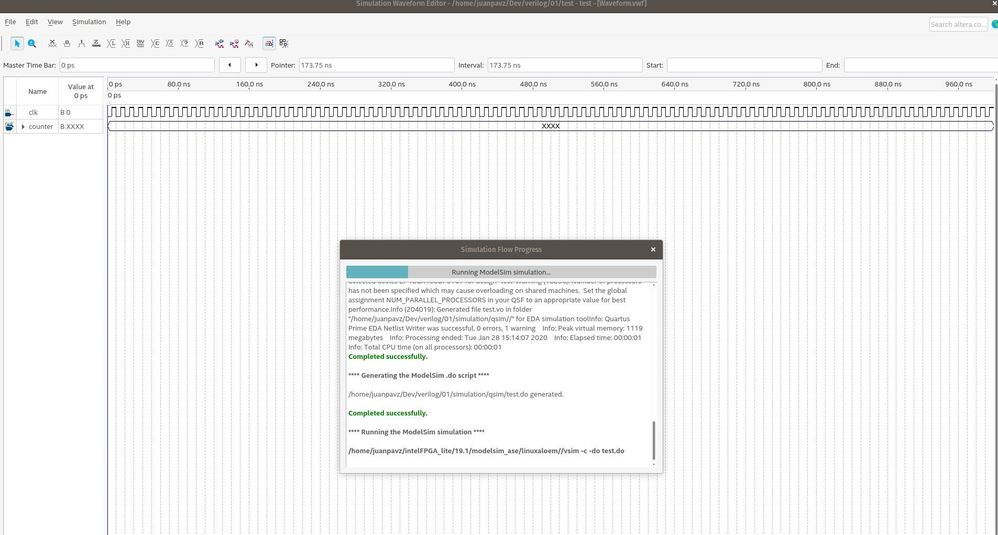Open the Overwrite Clock tool

pyautogui.click(x=170, y=43)
